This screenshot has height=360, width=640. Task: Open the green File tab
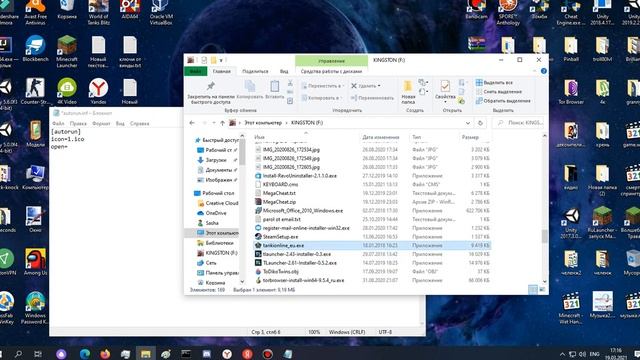pyautogui.click(x=196, y=71)
